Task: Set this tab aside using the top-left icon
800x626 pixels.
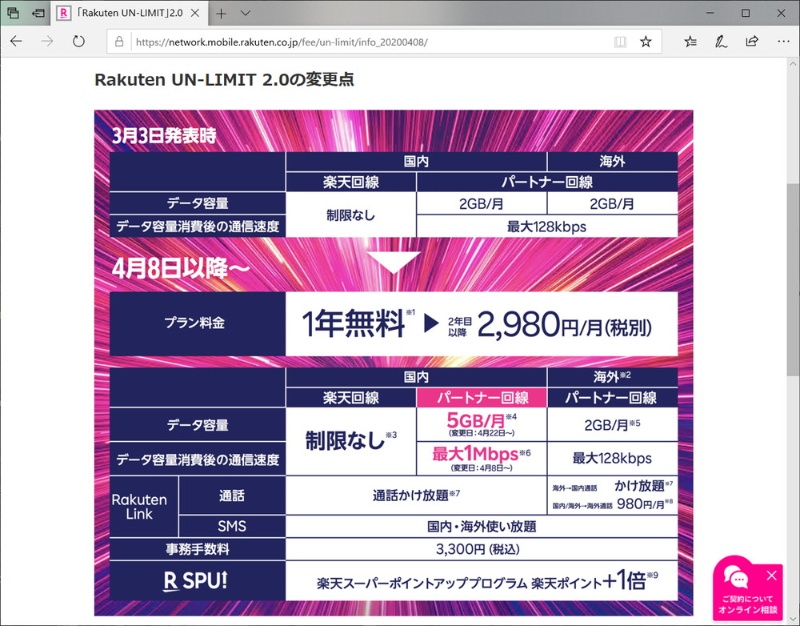Action: [x=12, y=11]
